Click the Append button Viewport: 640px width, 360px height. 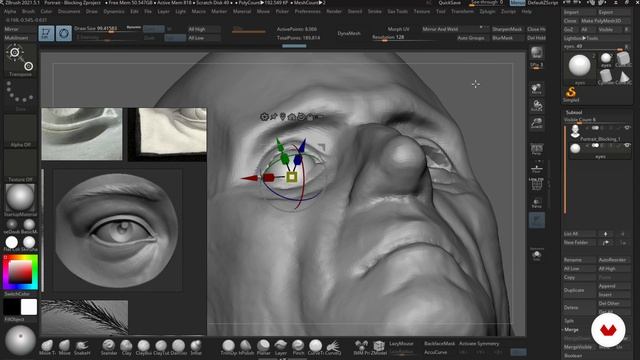click(x=614, y=286)
